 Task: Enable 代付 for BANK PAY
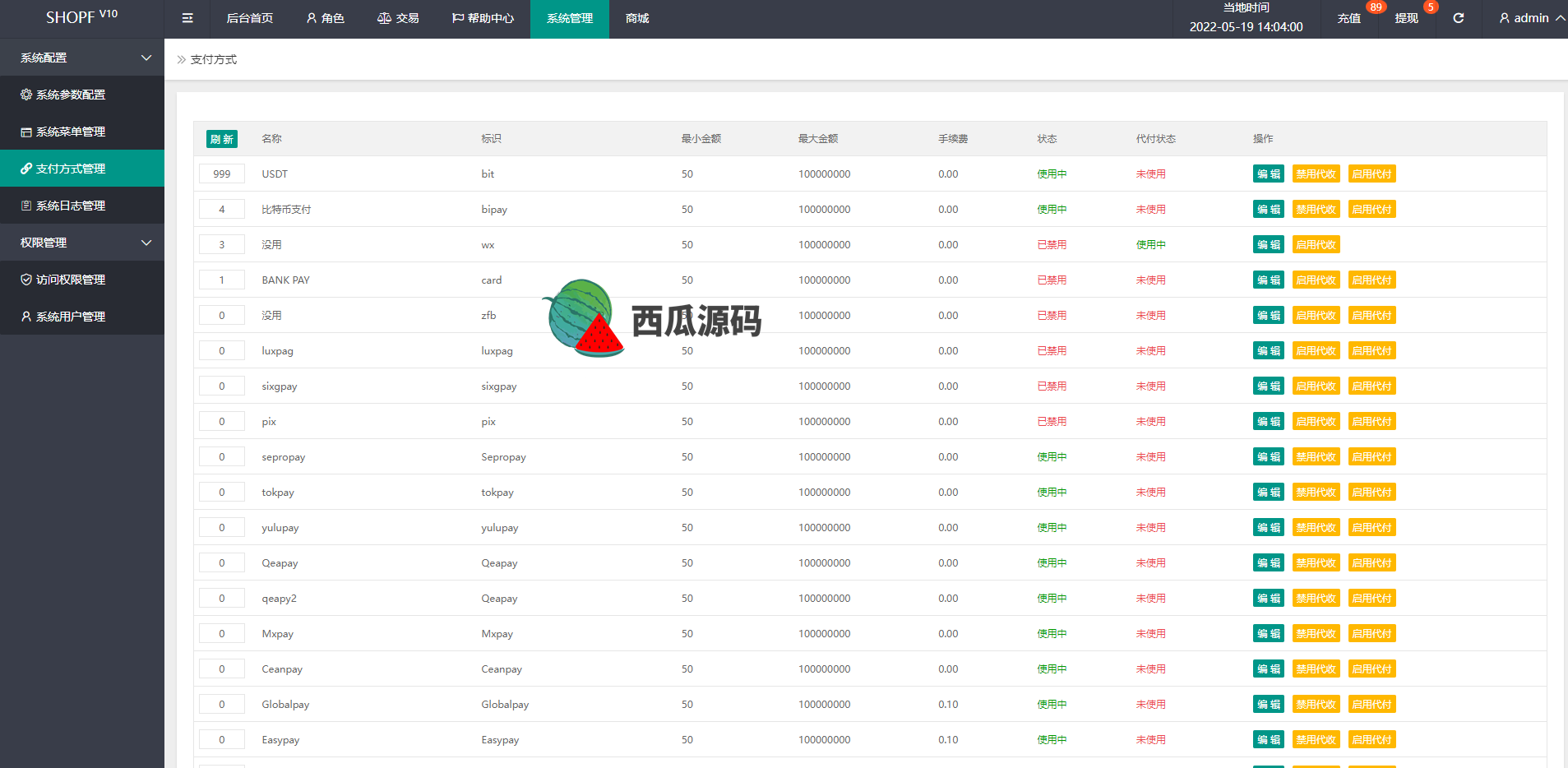(x=1372, y=280)
